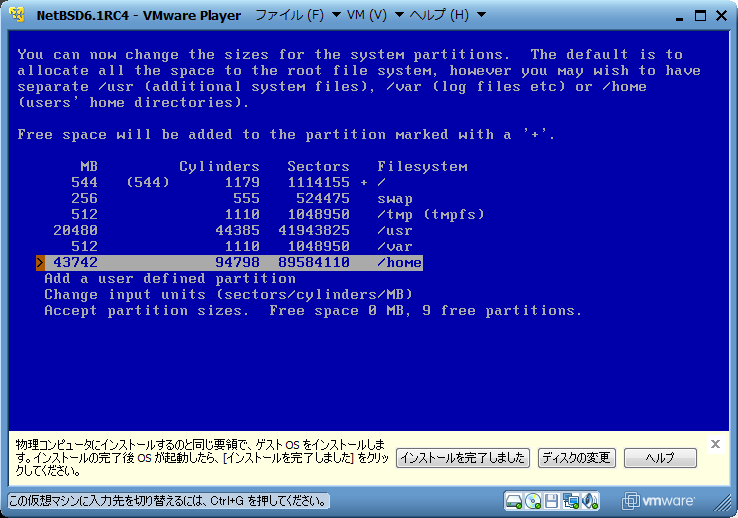Click the Ctrl+G input hint in the status bar
Viewport: 738px width, 518px height.
(168, 501)
